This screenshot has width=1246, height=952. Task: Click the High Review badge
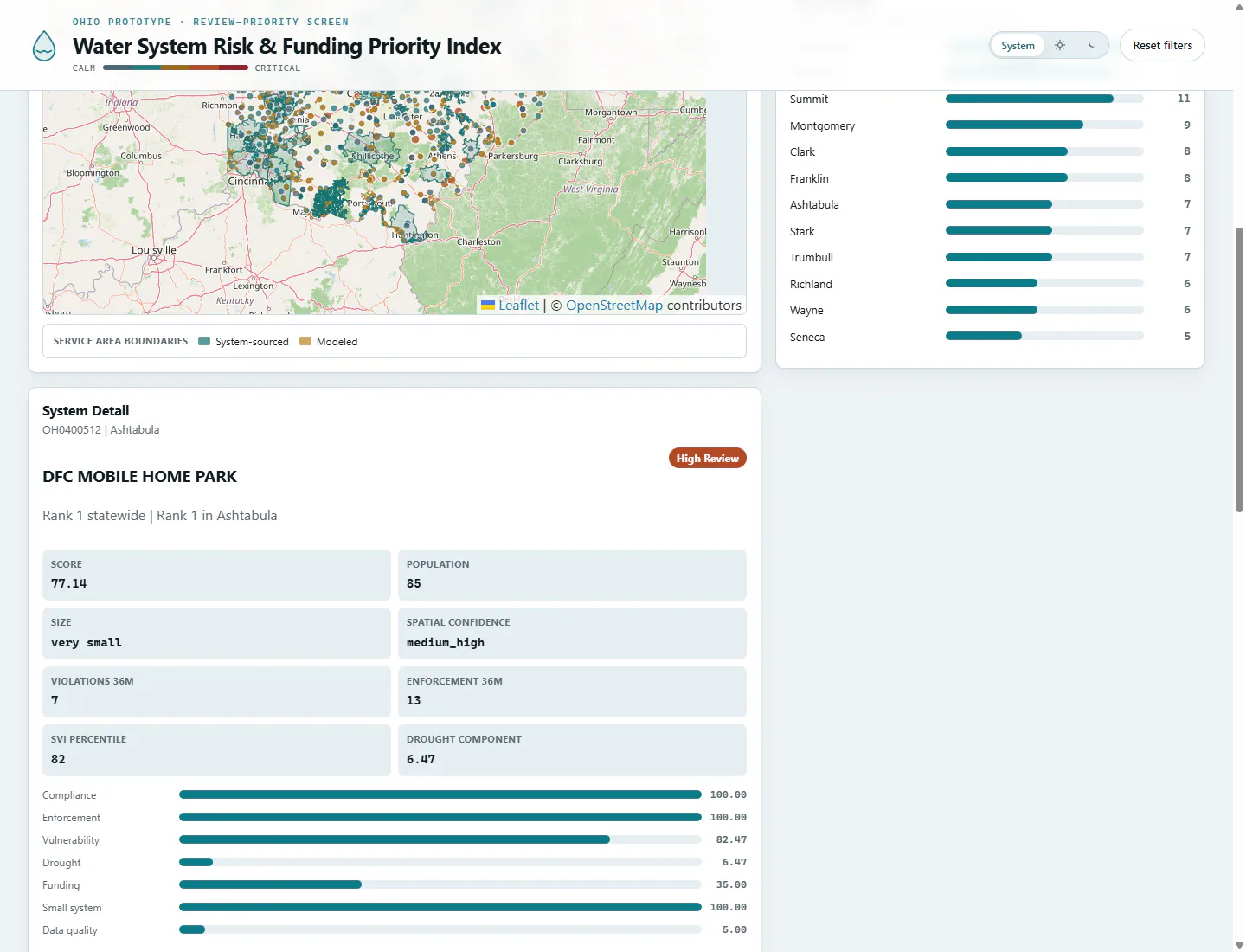[x=707, y=458]
